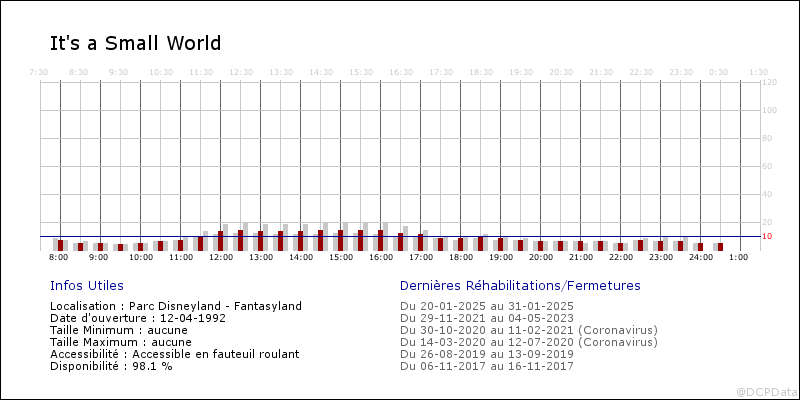800x400 pixels.
Task: Click the Infos Utiles heading
Action: click(x=87, y=286)
